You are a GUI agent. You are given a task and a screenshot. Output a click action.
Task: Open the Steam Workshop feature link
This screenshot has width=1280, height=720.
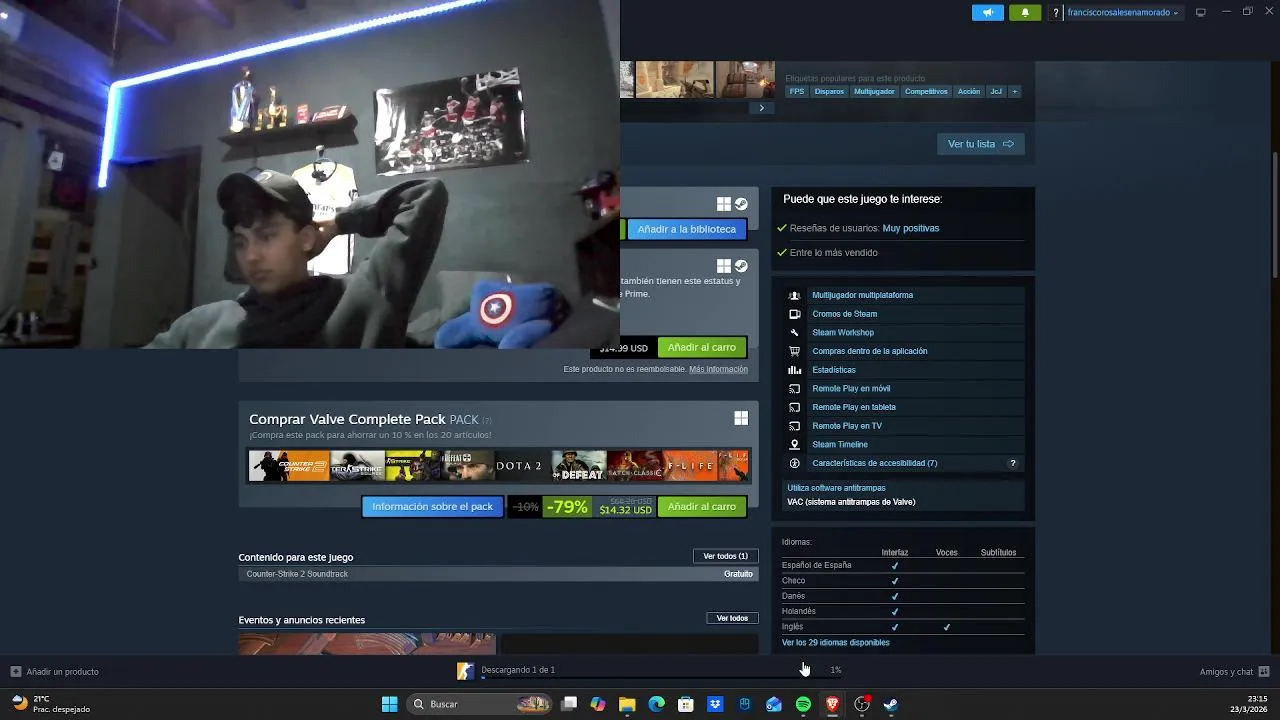pos(843,332)
